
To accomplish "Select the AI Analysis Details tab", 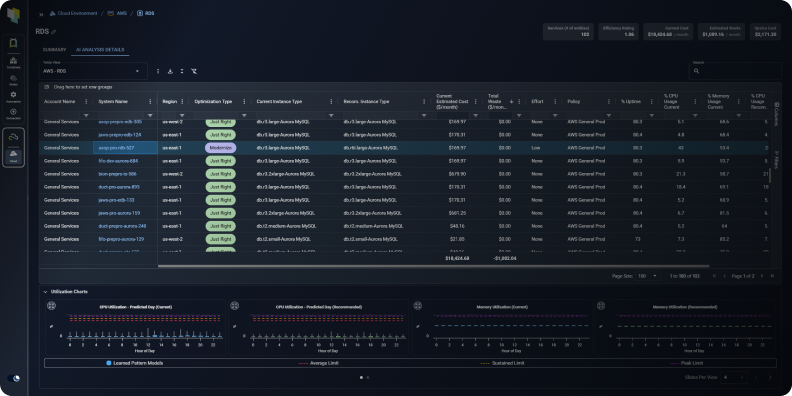I will 100,50.
